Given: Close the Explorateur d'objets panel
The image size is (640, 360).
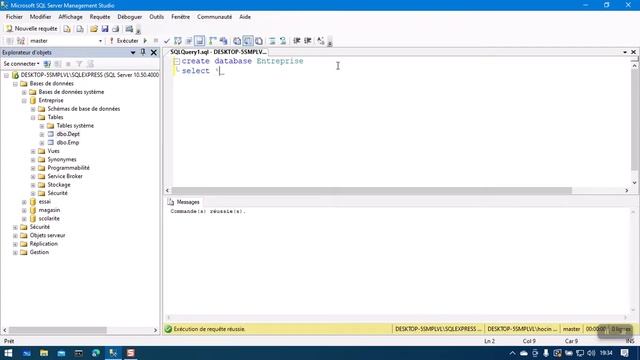Looking at the screenshot, I should coord(153,52).
